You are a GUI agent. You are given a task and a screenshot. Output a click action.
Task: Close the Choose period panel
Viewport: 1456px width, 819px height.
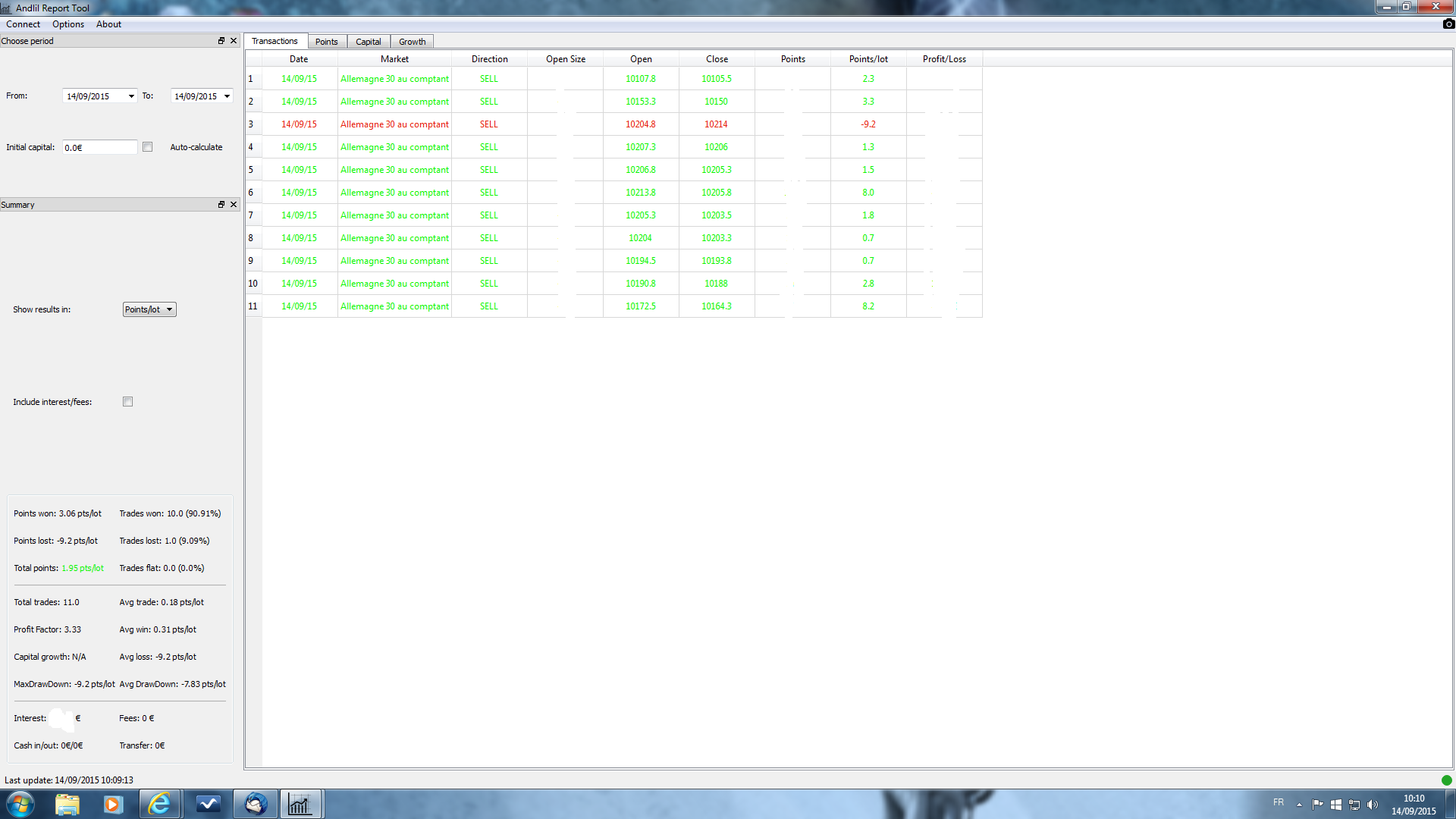[234, 41]
